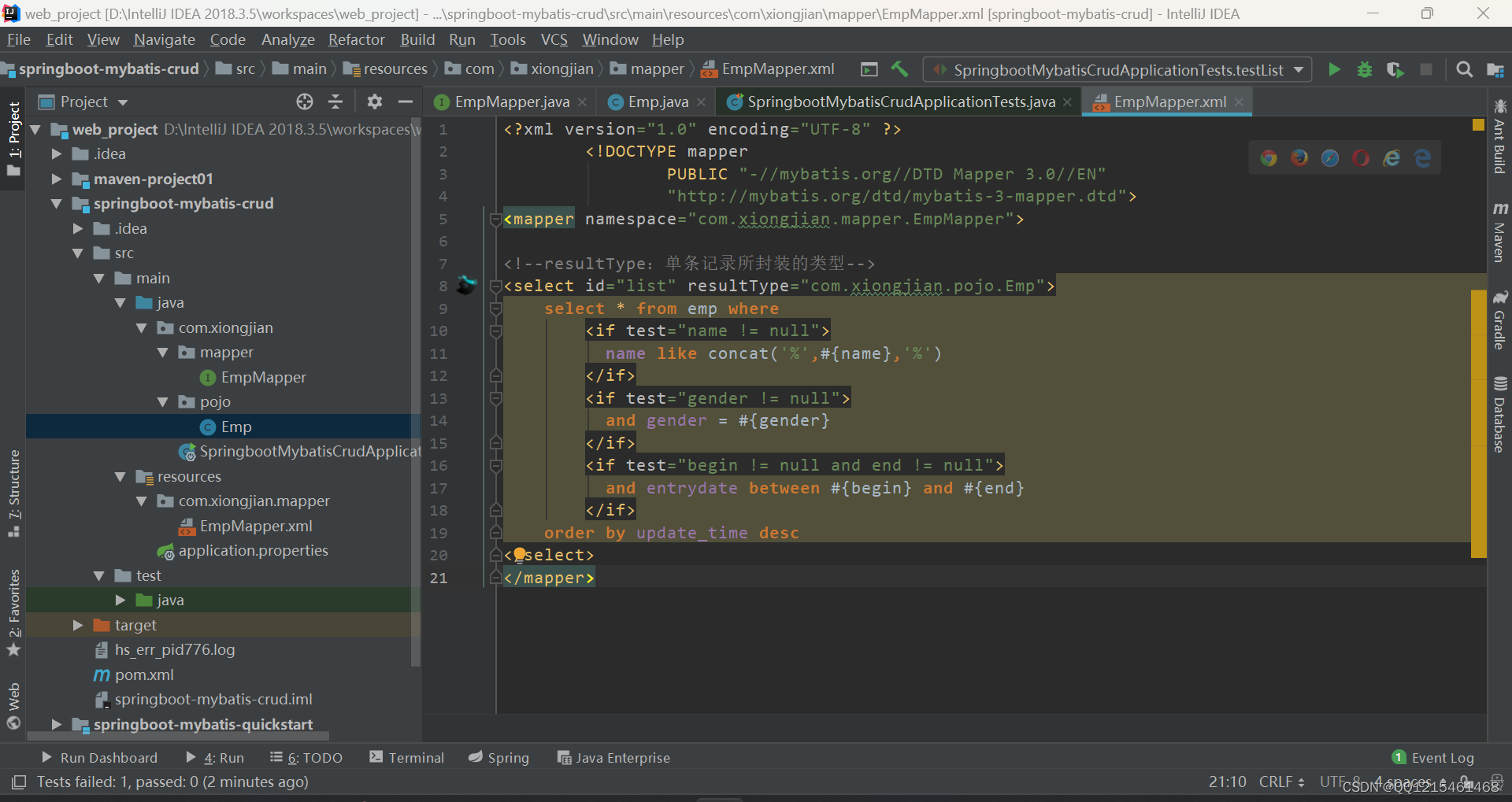
Task: Hide the Project tool window
Action: pyautogui.click(x=406, y=102)
